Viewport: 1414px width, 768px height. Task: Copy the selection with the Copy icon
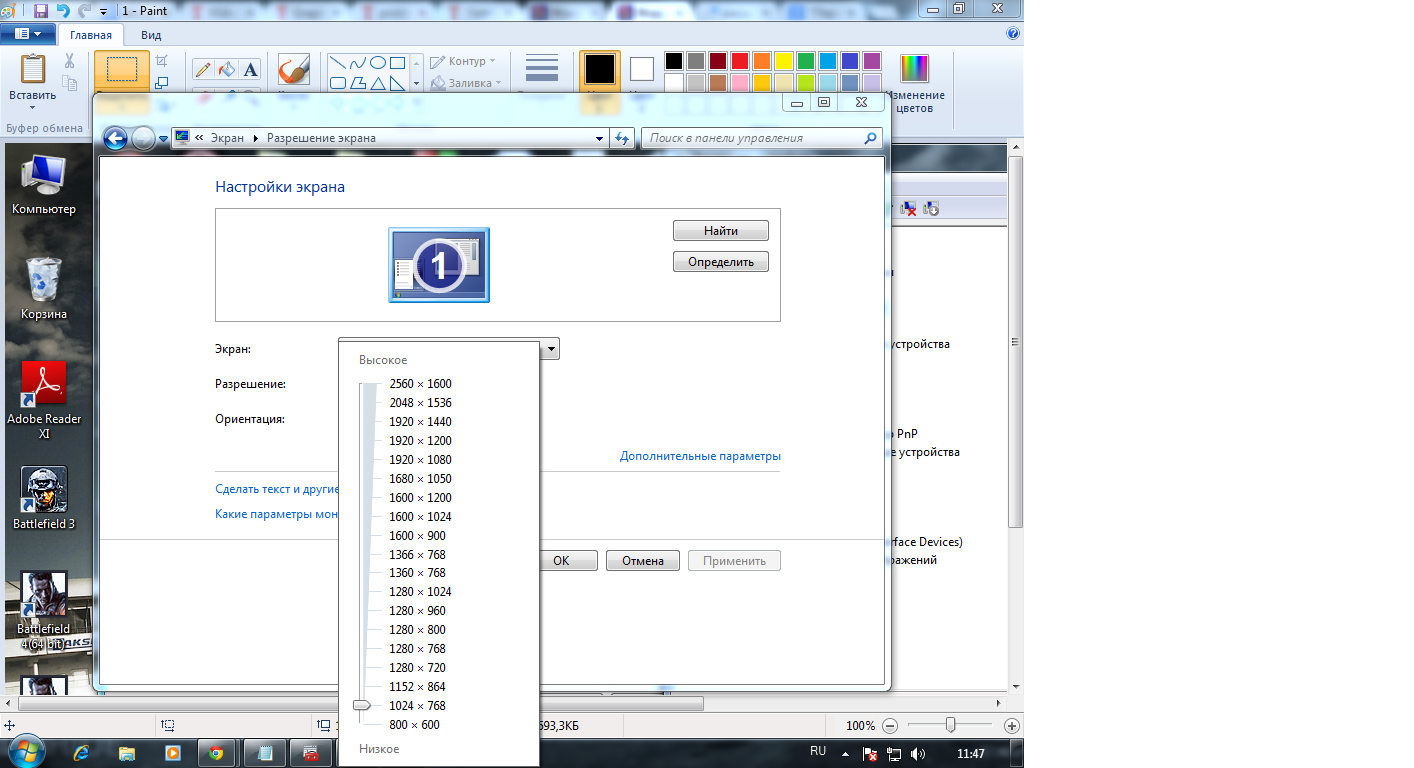(x=69, y=82)
